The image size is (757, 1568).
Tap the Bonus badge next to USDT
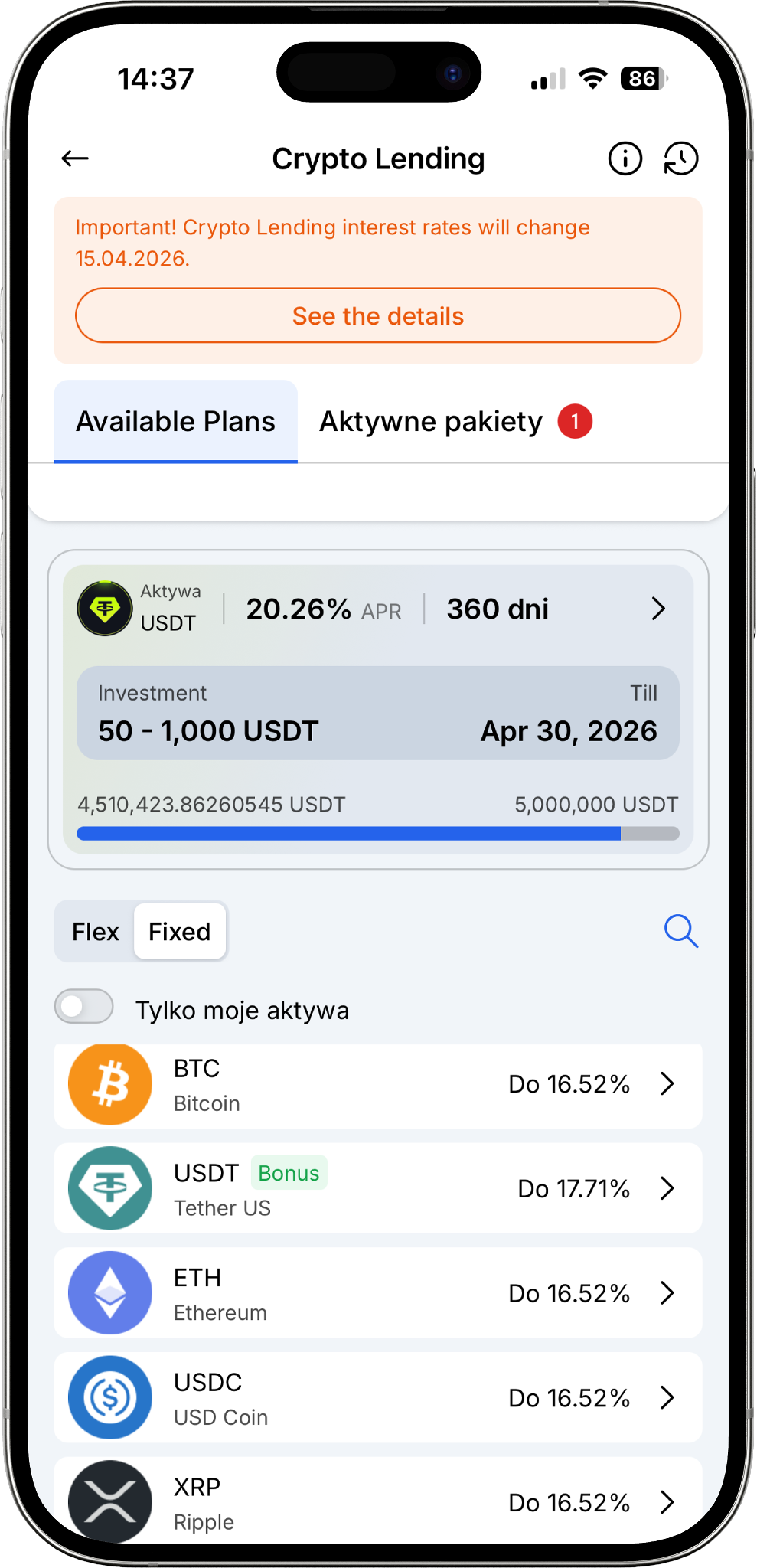click(x=289, y=1173)
